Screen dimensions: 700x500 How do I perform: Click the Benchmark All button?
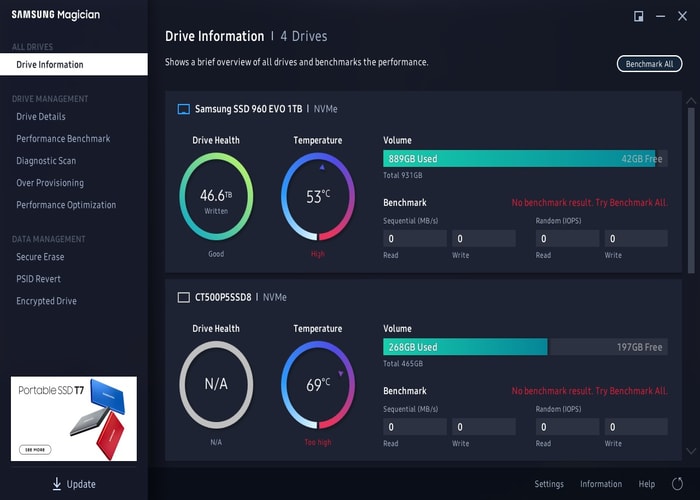point(650,64)
